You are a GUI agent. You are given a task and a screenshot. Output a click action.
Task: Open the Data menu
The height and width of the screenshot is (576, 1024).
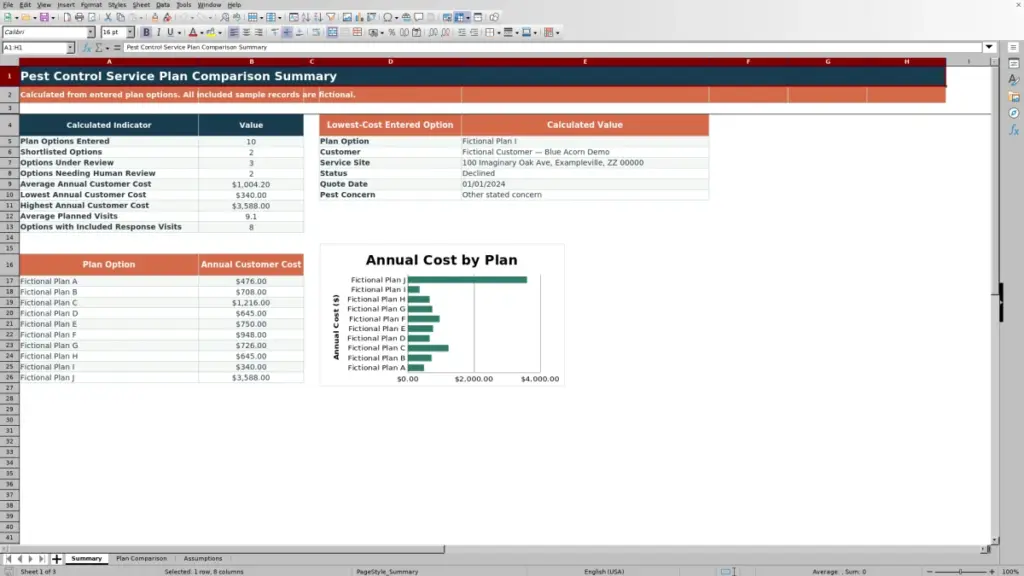pyautogui.click(x=163, y=5)
